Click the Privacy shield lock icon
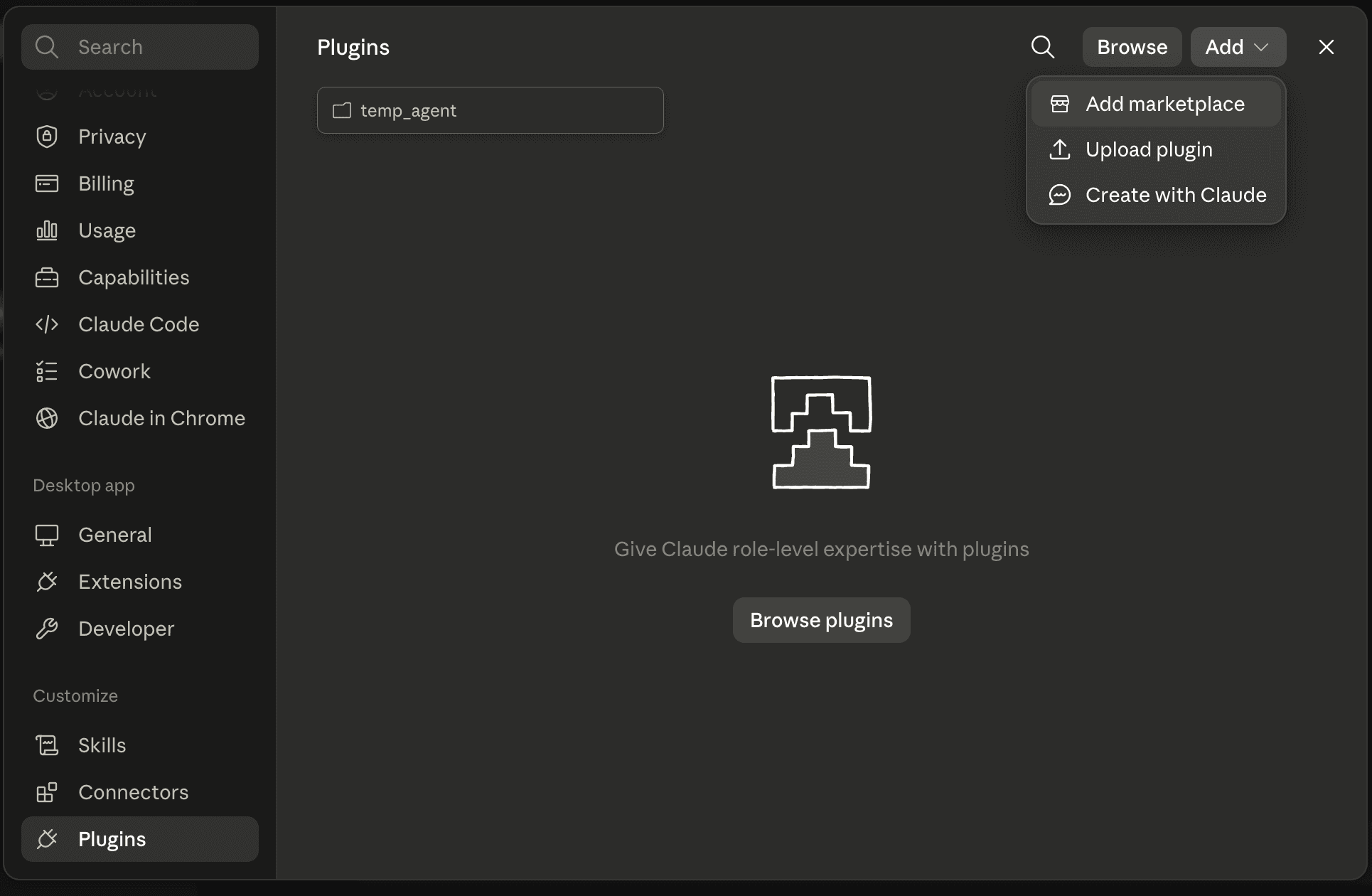Viewport: 1372px width, 896px height. coord(47,137)
